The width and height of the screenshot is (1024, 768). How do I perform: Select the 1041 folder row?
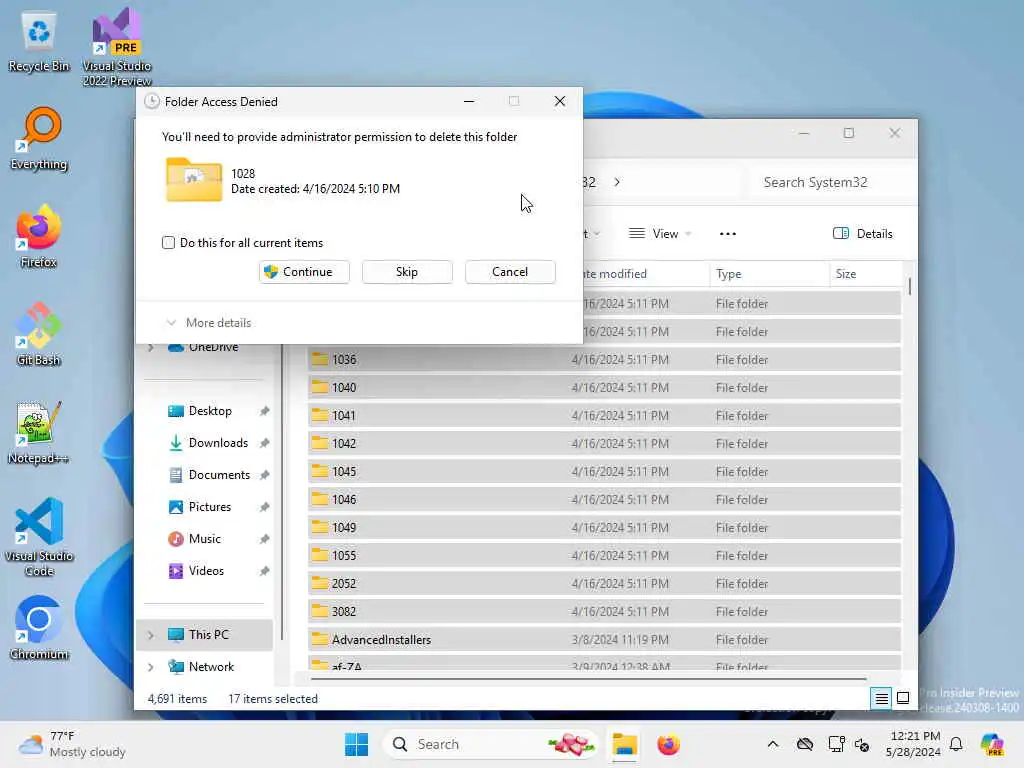pyautogui.click(x=604, y=415)
